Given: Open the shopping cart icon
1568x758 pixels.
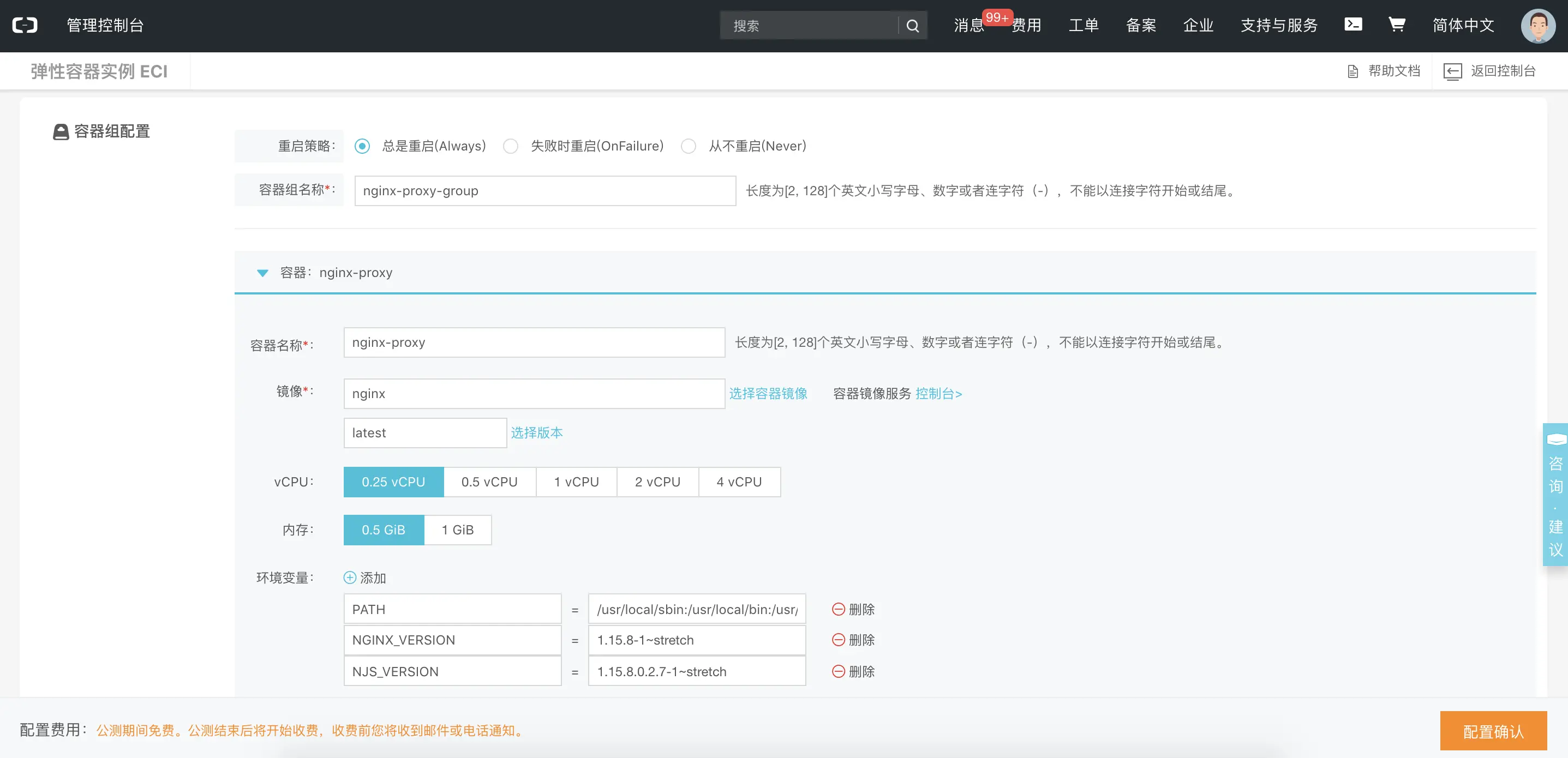Looking at the screenshot, I should [x=1396, y=25].
